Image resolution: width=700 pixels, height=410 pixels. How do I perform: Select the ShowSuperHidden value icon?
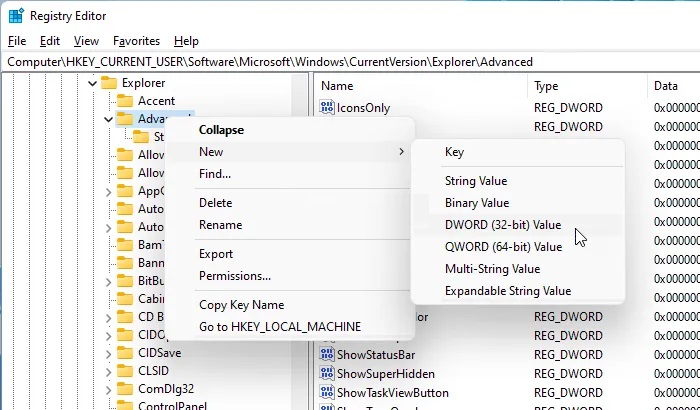pos(327,373)
